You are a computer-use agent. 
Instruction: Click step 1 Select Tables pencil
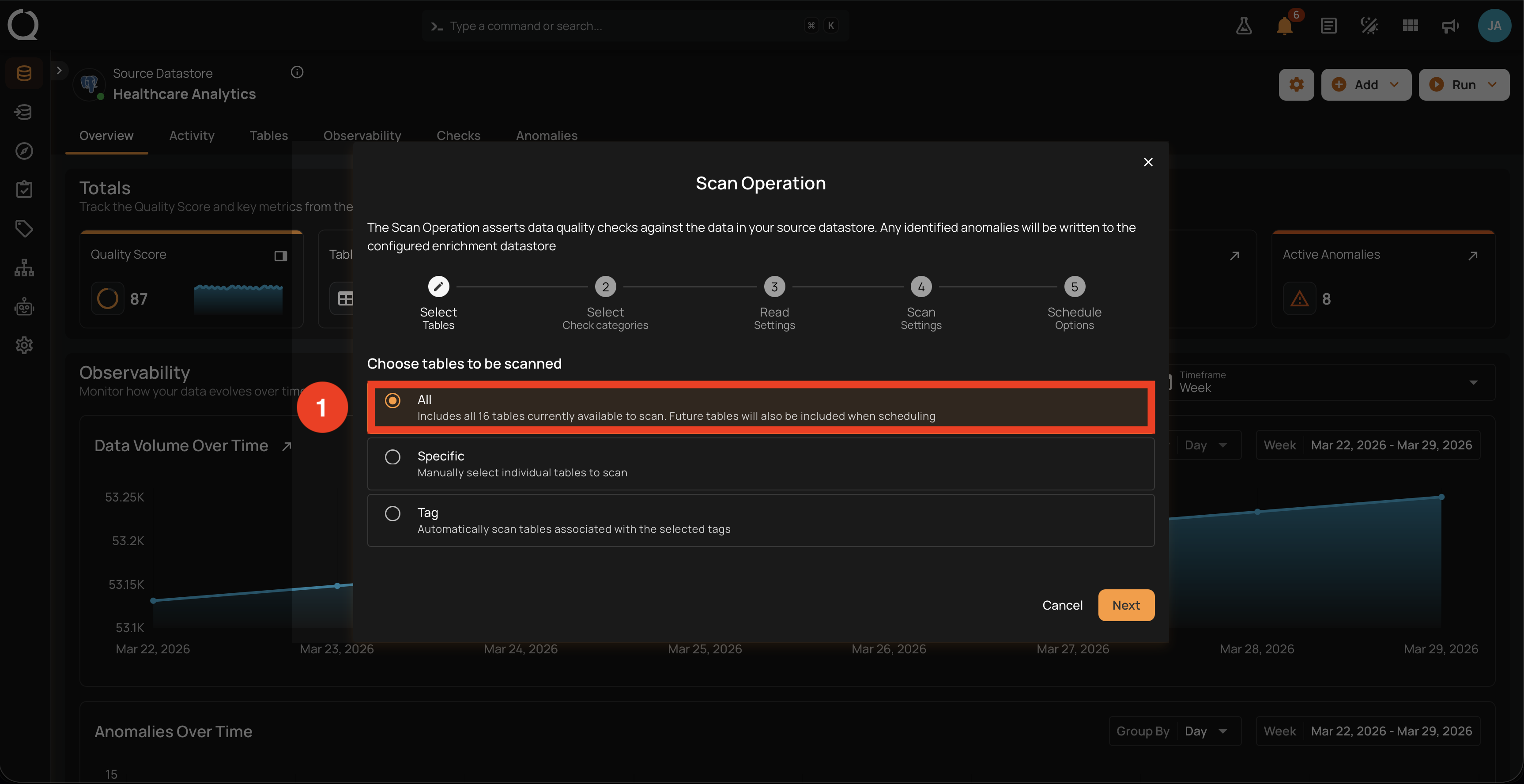[438, 287]
